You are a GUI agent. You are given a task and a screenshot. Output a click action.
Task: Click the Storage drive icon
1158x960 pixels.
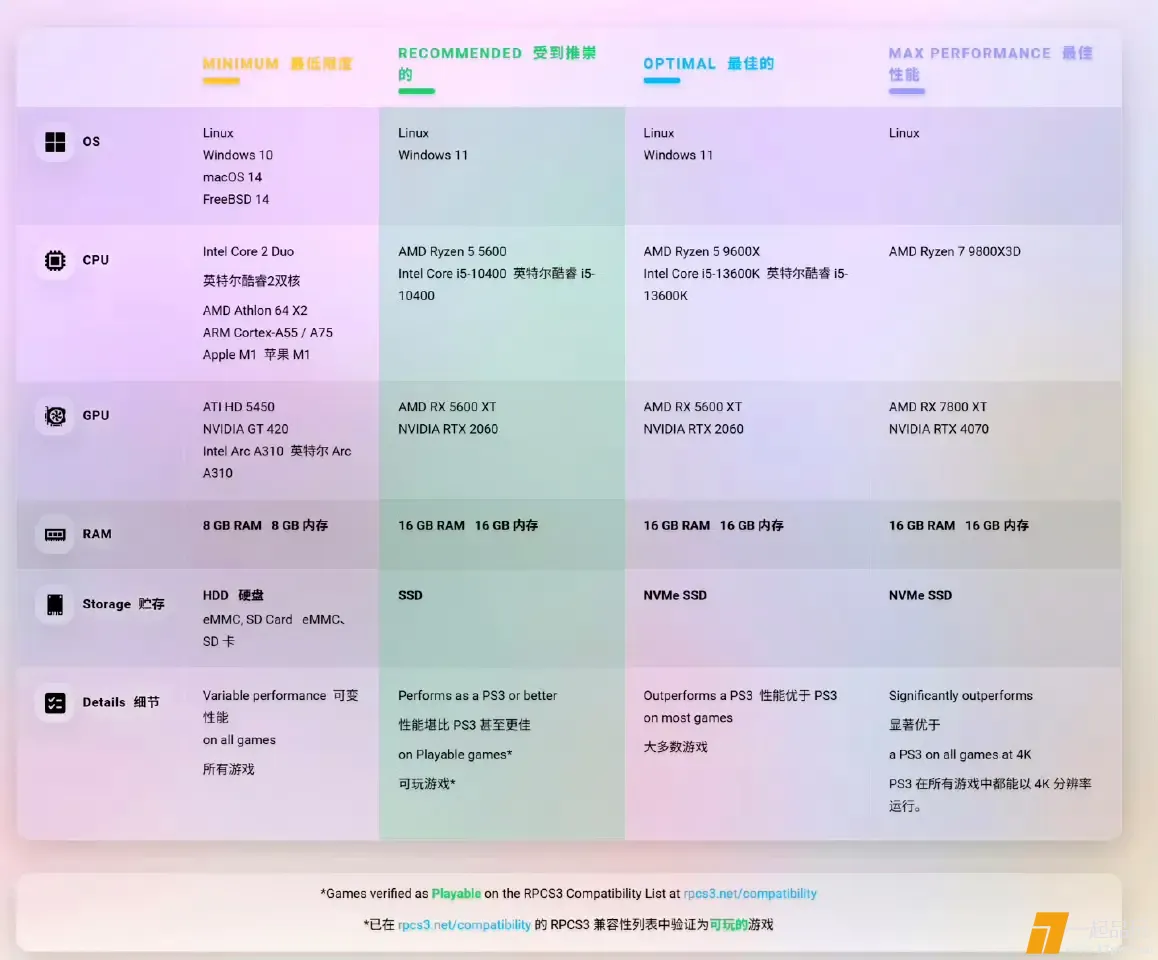pos(55,605)
